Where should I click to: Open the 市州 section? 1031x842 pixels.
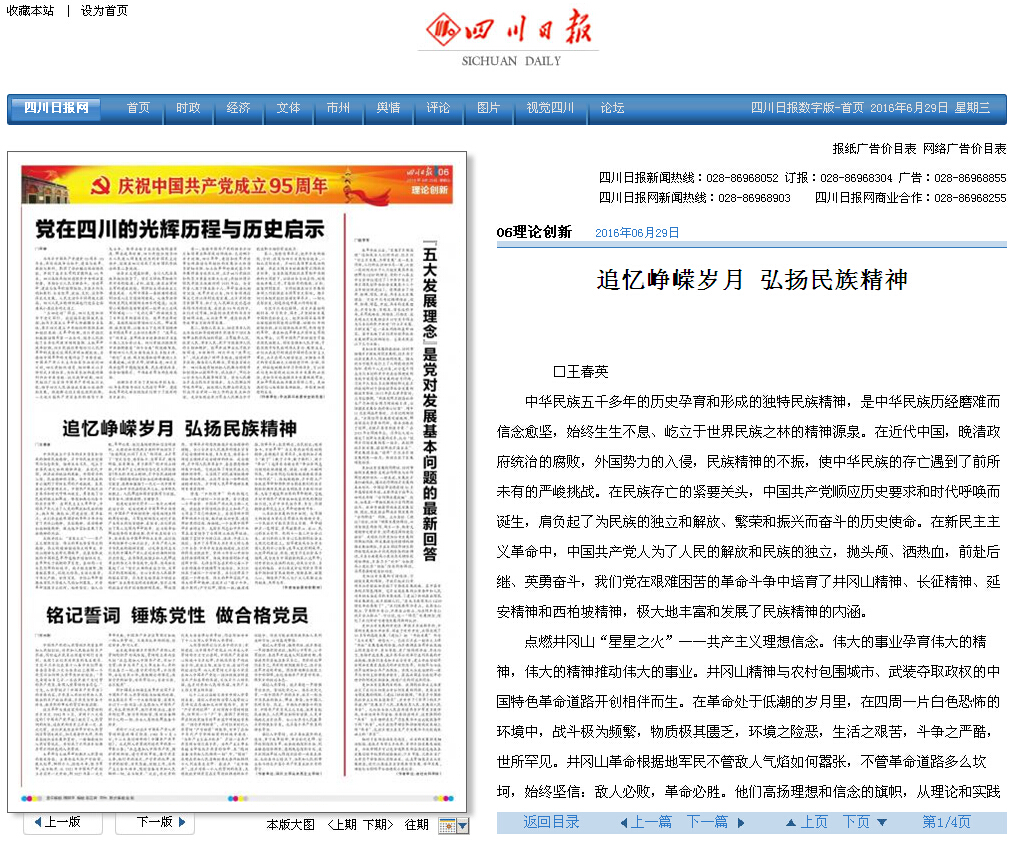[x=338, y=108]
